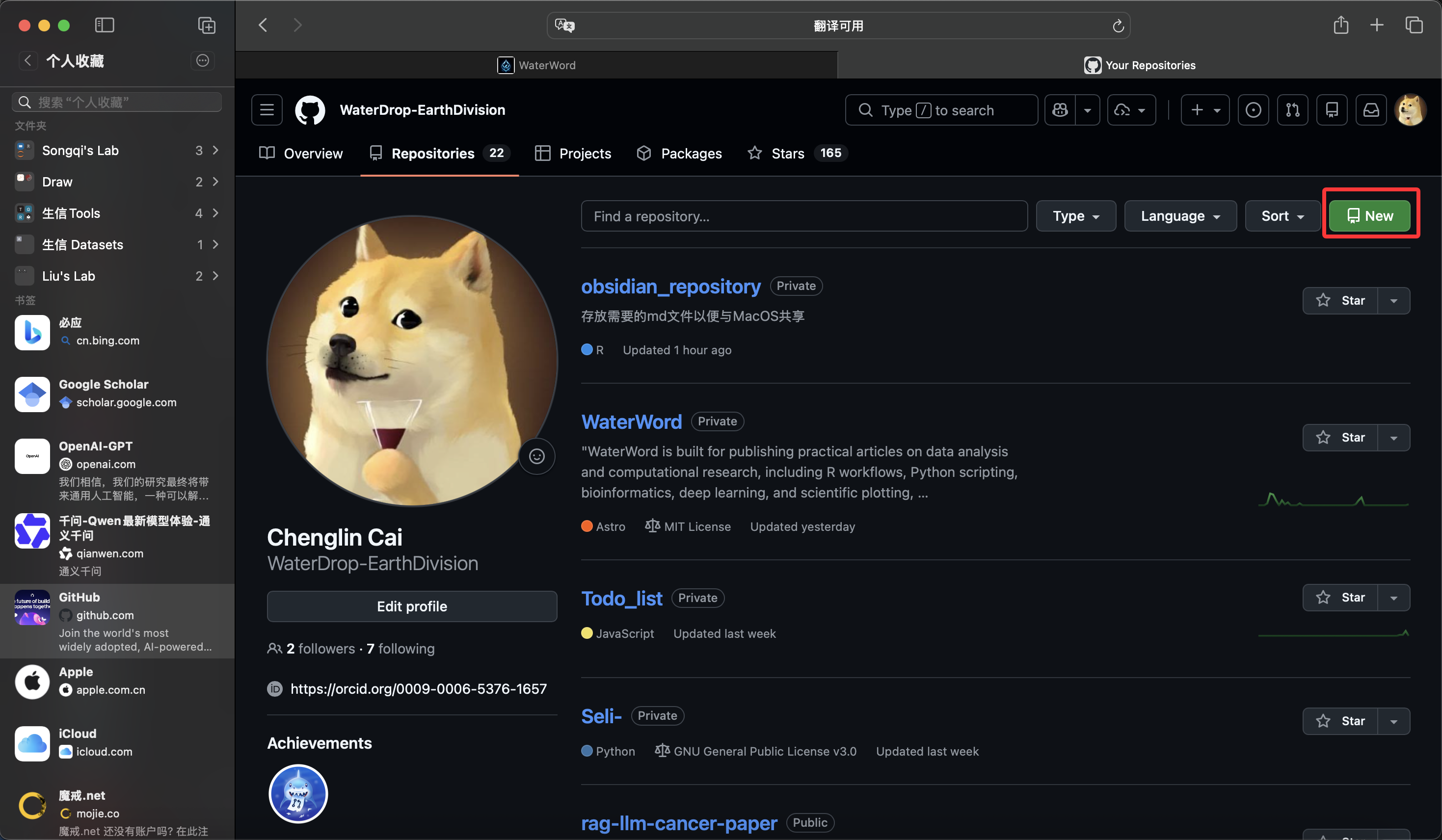Show the Safari tab overview
The height and width of the screenshot is (840, 1442).
[x=1414, y=25]
